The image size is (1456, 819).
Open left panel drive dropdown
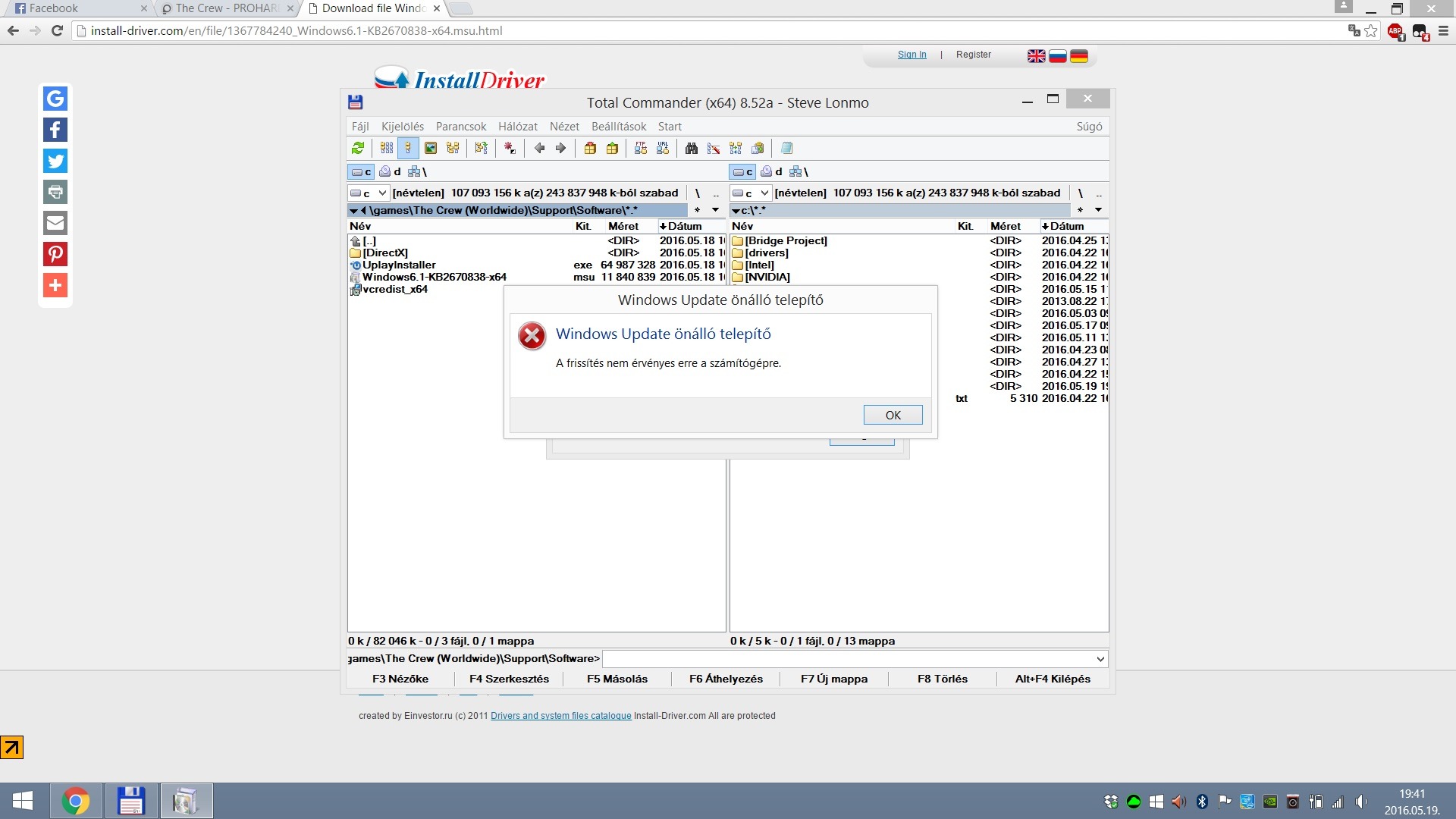[x=382, y=193]
